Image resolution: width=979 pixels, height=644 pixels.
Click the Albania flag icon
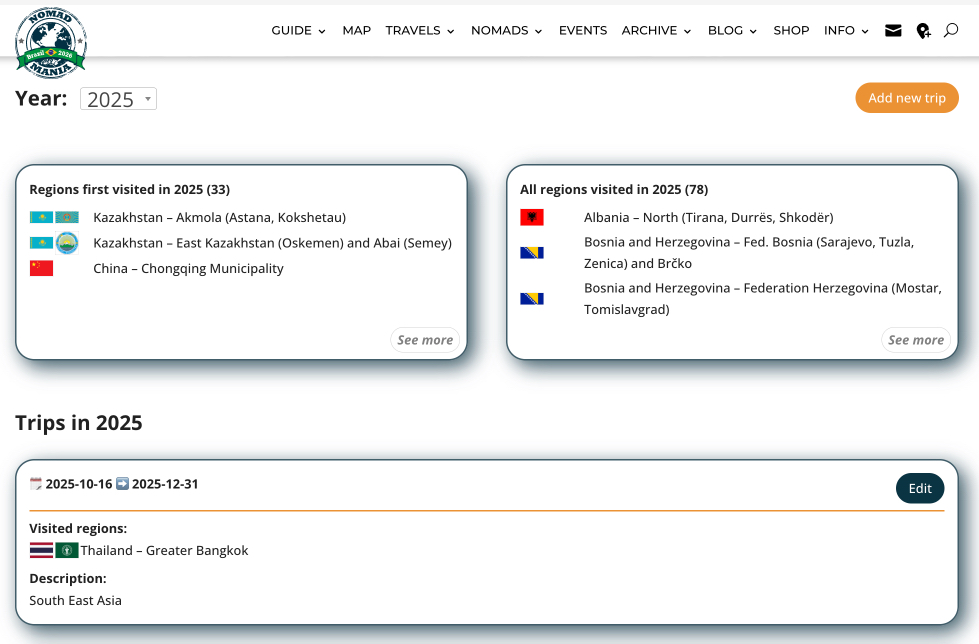click(532, 217)
